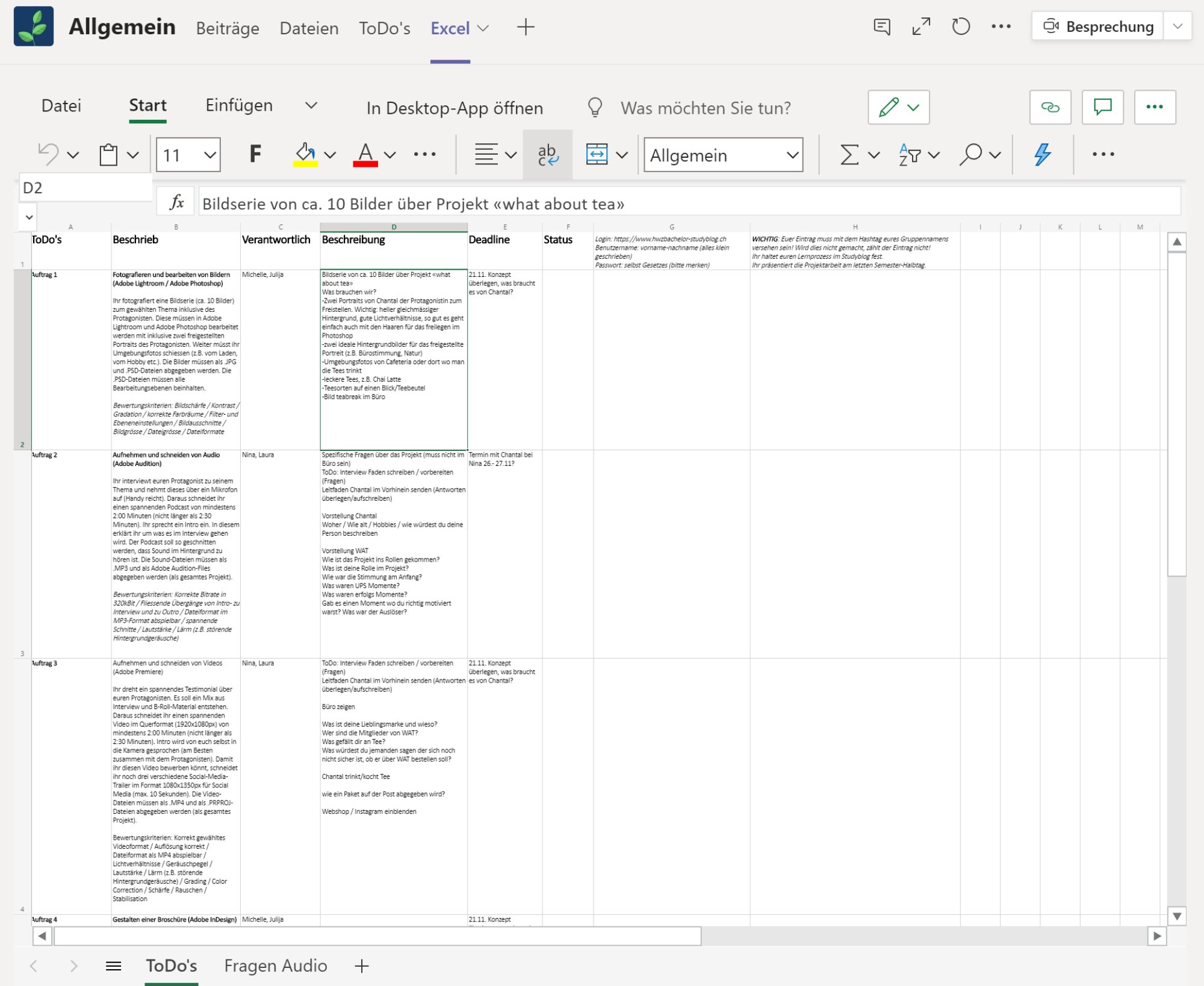Select the Merge cells icon
This screenshot has height=986, width=1204.
coord(597,154)
